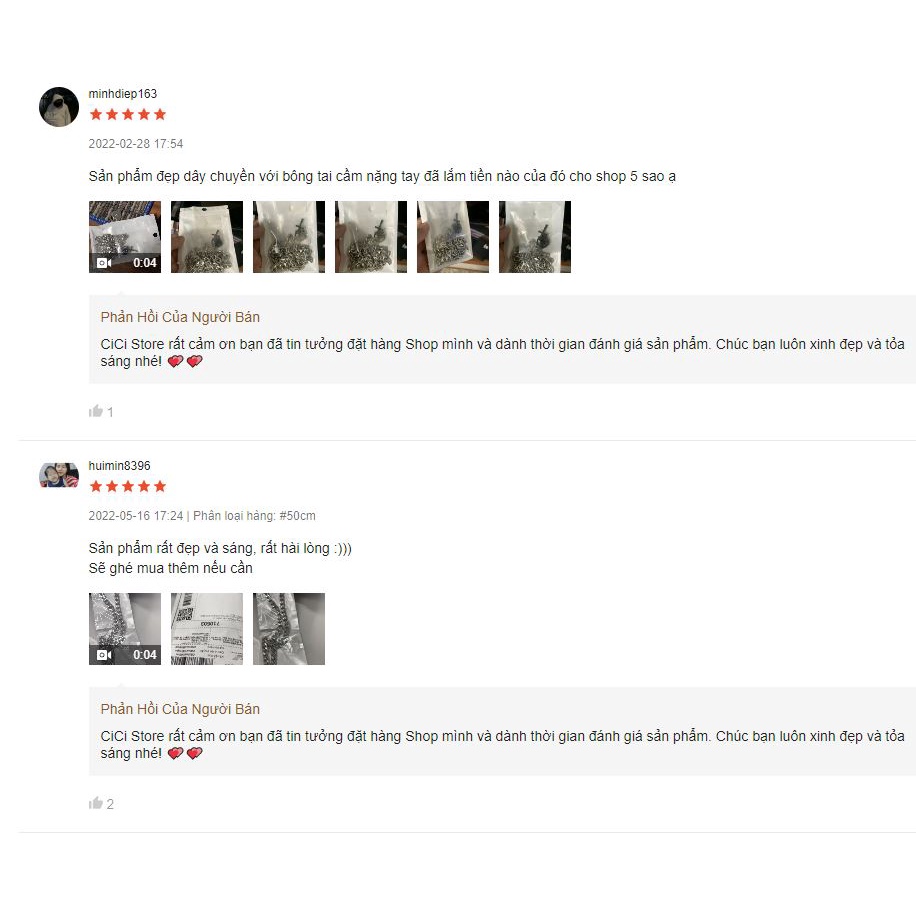Image resolution: width=916 pixels, height=916 pixels.
Task: Play the 0:04 video in huimin8396's review
Action: 125,629
